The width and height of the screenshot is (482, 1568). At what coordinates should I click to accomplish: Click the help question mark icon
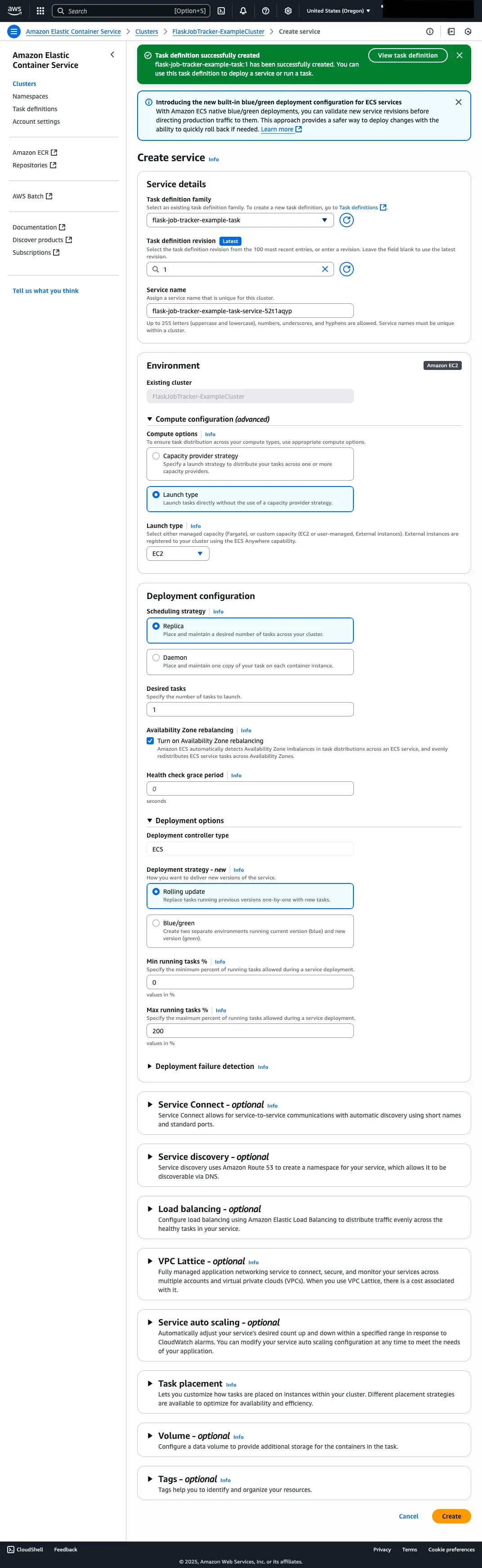click(x=266, y=11)
